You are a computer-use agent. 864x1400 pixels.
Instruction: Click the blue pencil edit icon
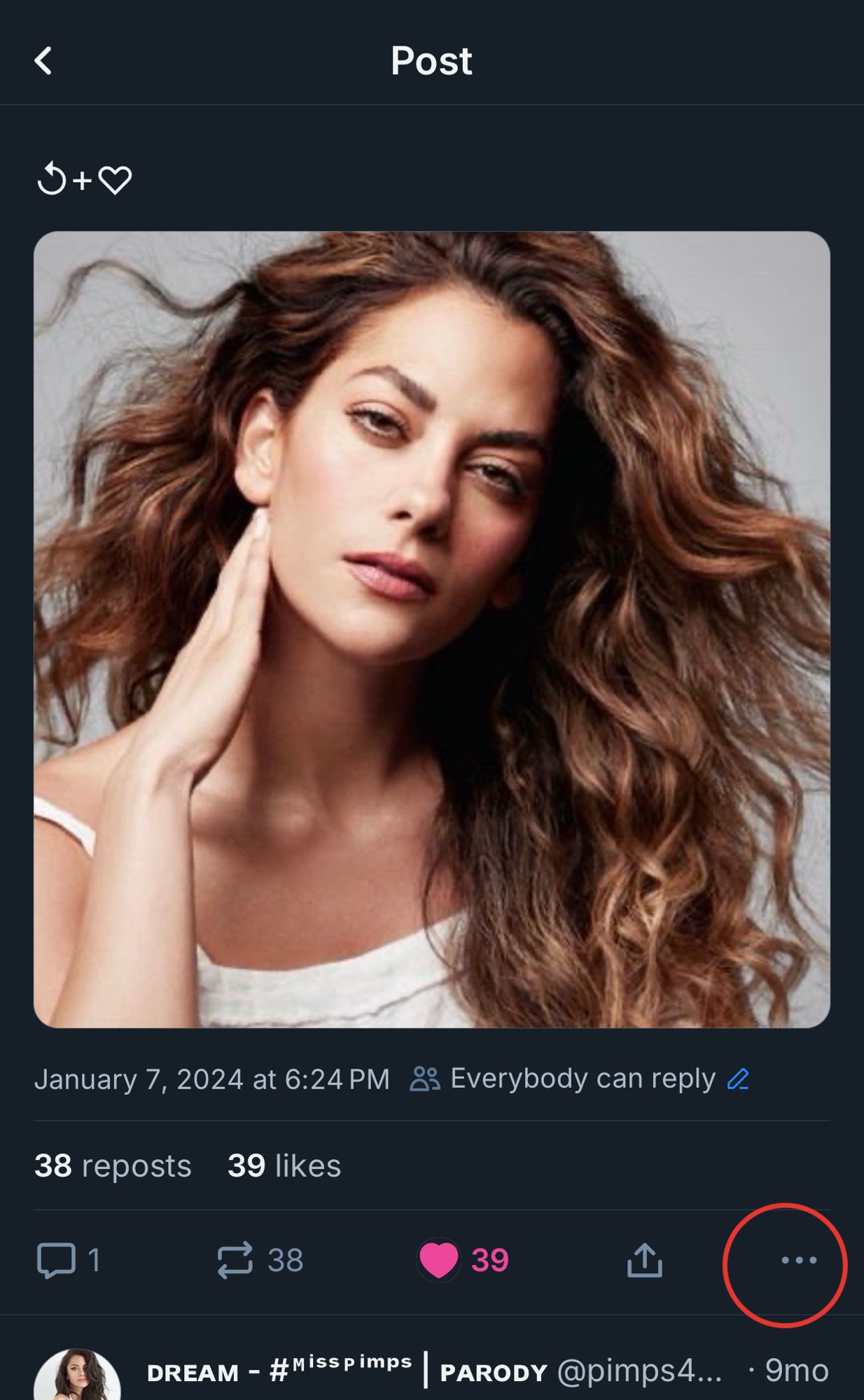pyautogui.click(x=738, y=1079)
